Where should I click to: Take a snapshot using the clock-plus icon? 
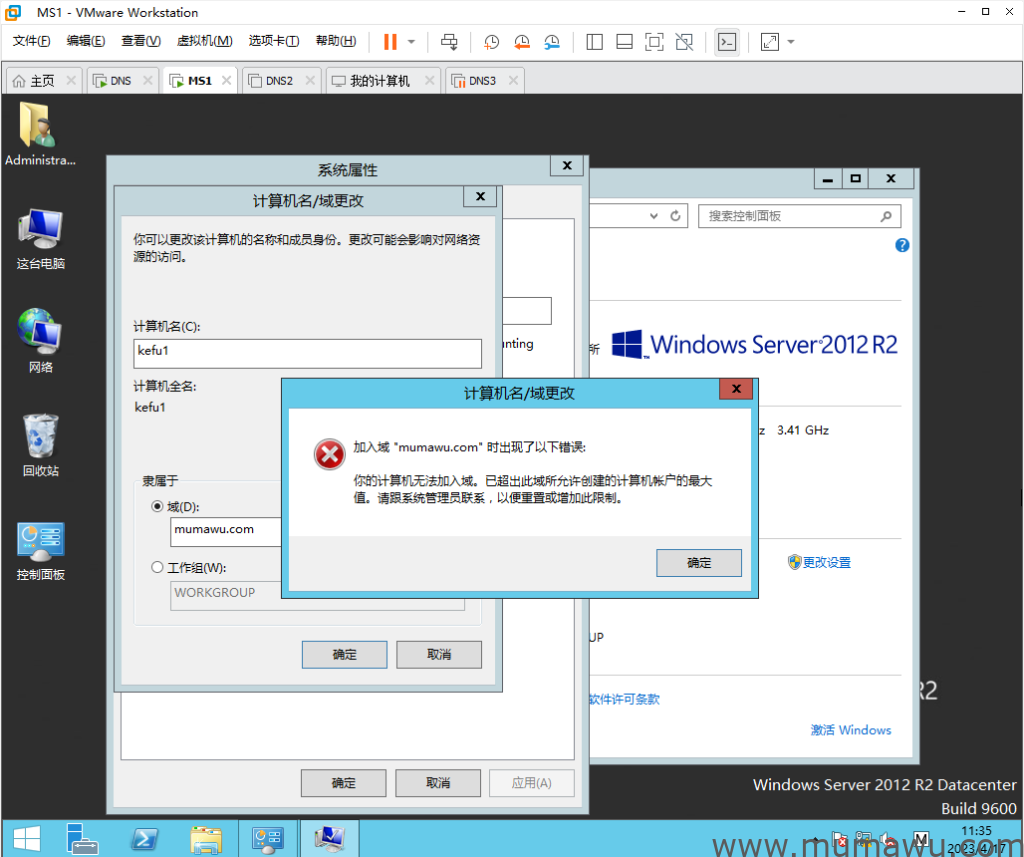coord(491,42)
